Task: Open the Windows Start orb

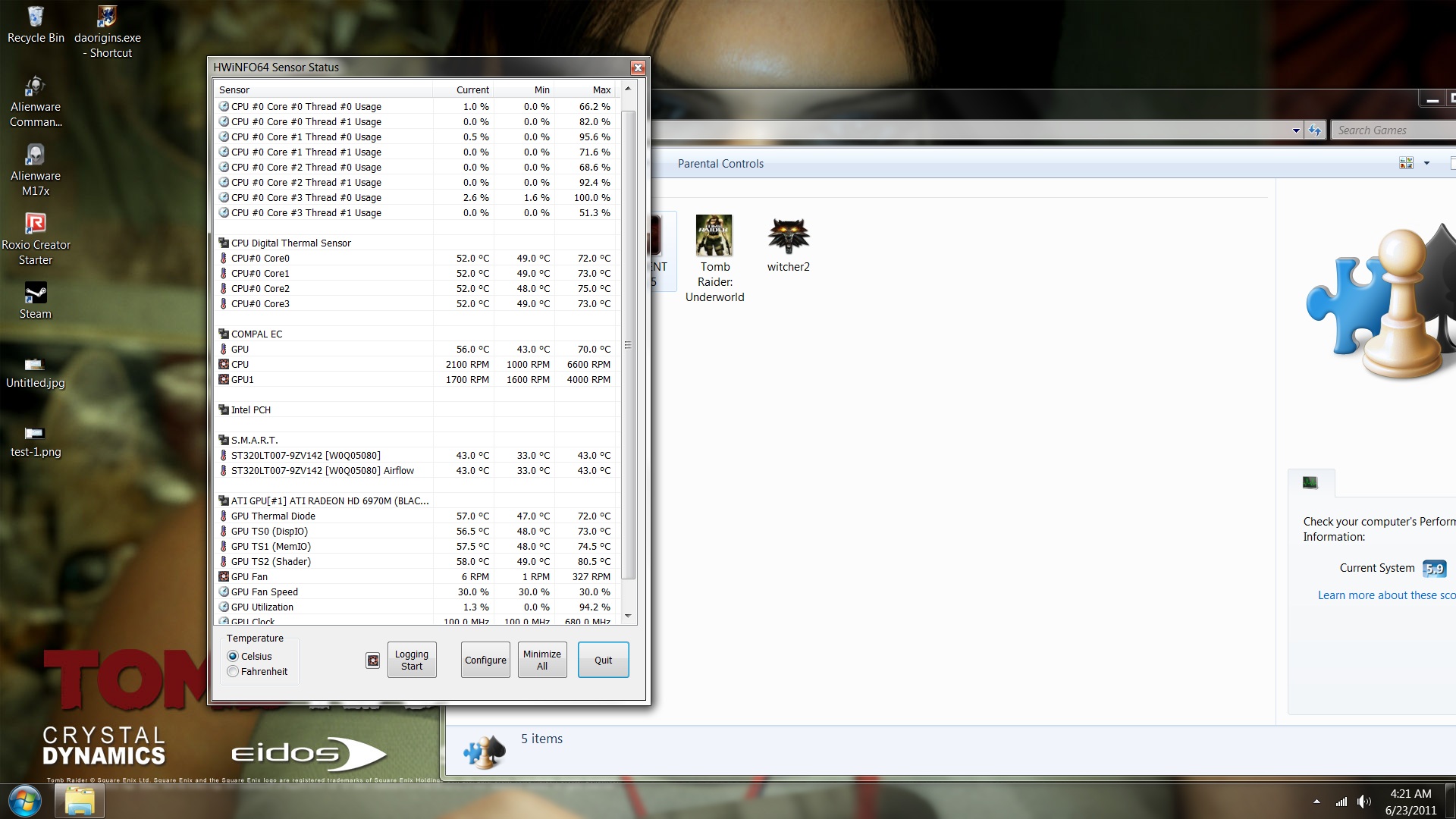Action: [25, 802]
